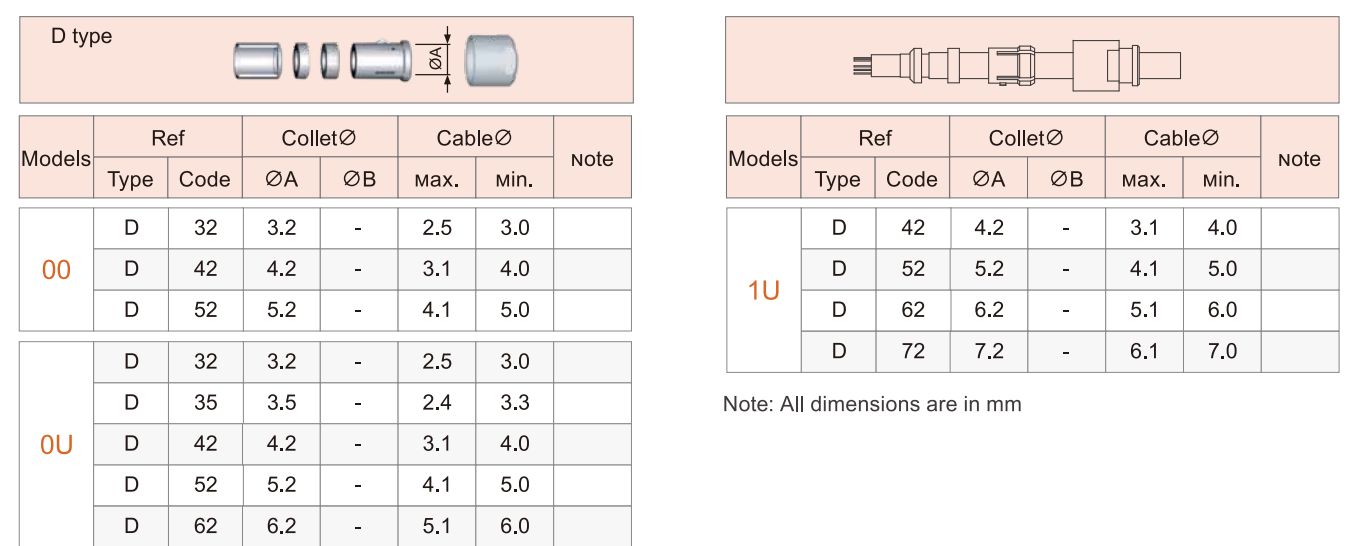
Task: Select the orange "0U" model cell
Action: coord(56,445)
